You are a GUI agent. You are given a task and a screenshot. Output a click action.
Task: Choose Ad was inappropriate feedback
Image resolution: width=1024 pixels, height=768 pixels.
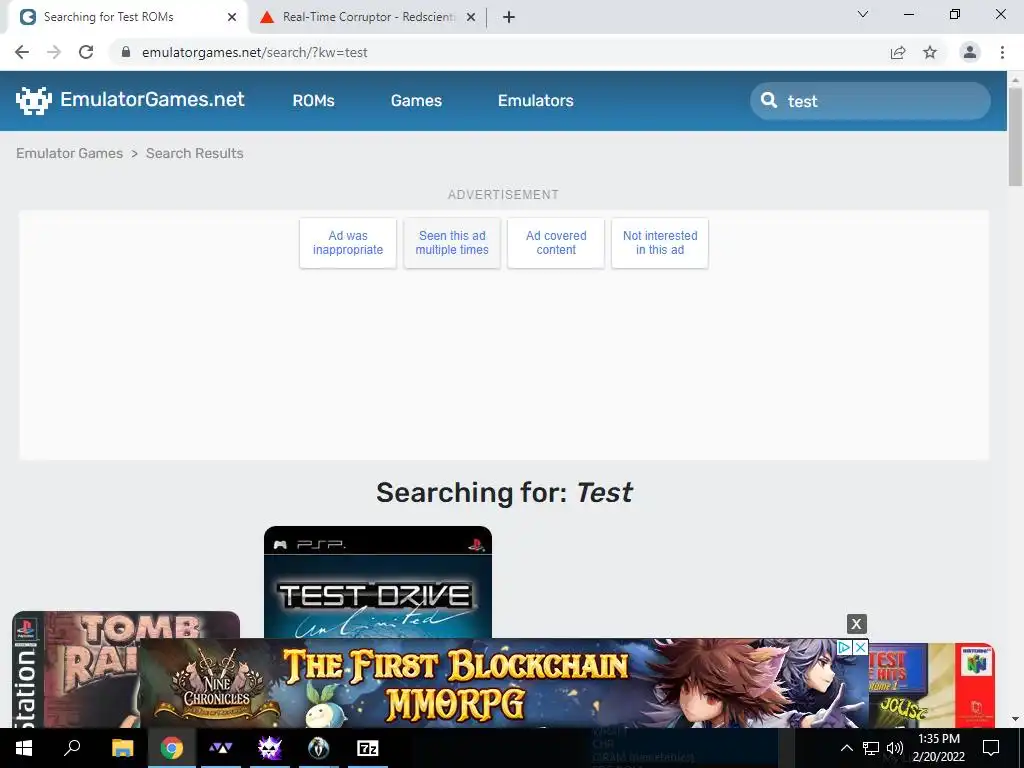click(348, 243)
